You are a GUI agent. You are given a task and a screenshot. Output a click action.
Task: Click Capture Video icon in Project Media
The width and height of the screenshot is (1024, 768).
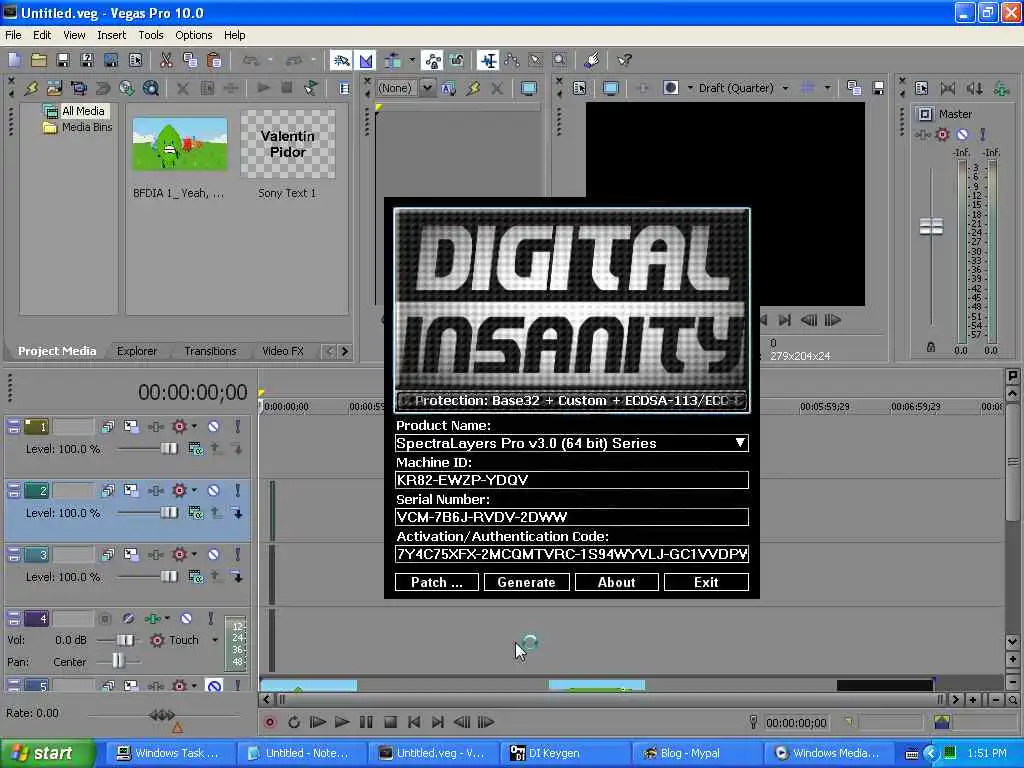click(79, 88)
